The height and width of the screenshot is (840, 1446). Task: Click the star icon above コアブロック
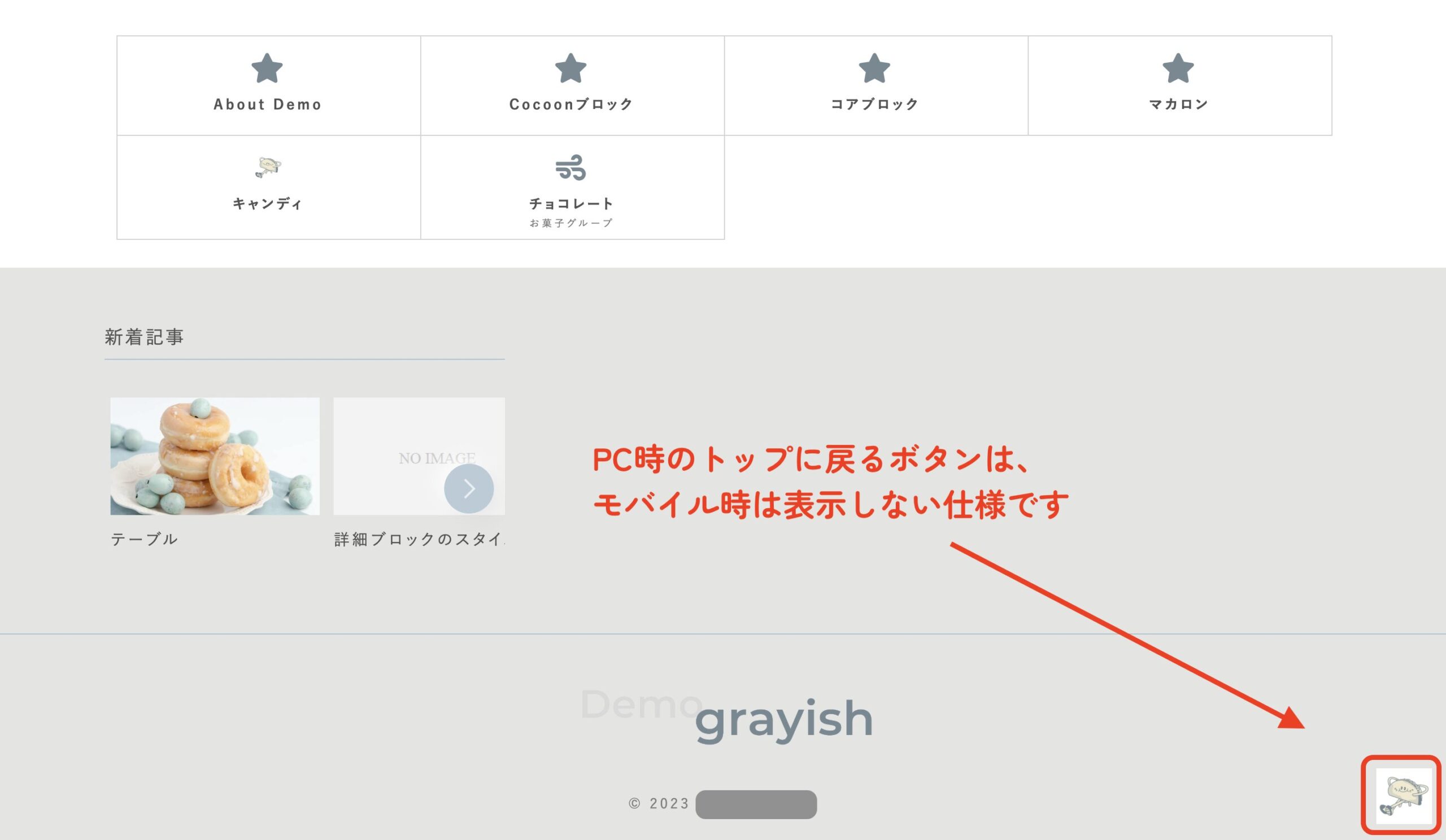[x=876, y=69]
